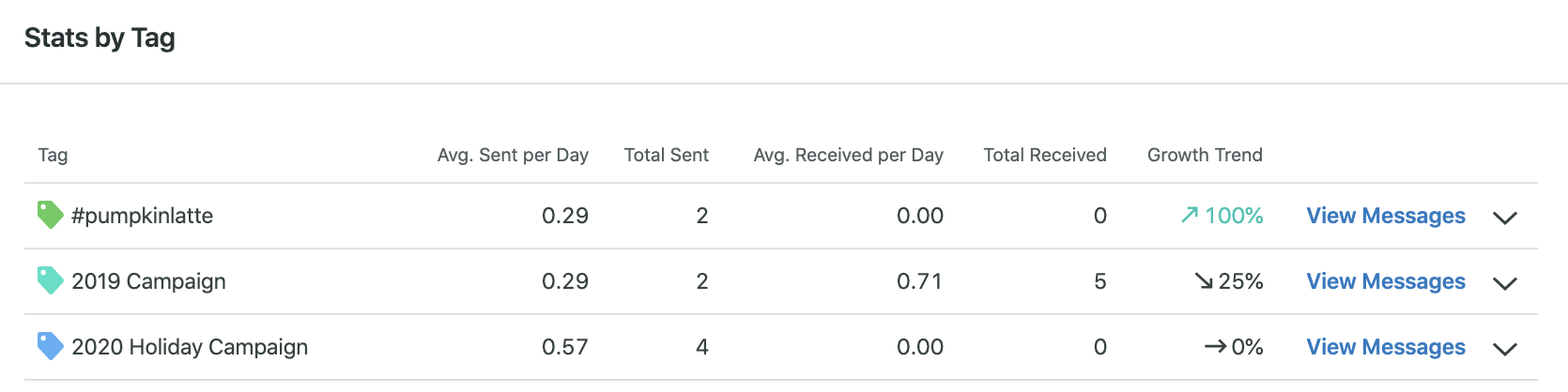Sort by the Growth Trend column

[1205, 155]
